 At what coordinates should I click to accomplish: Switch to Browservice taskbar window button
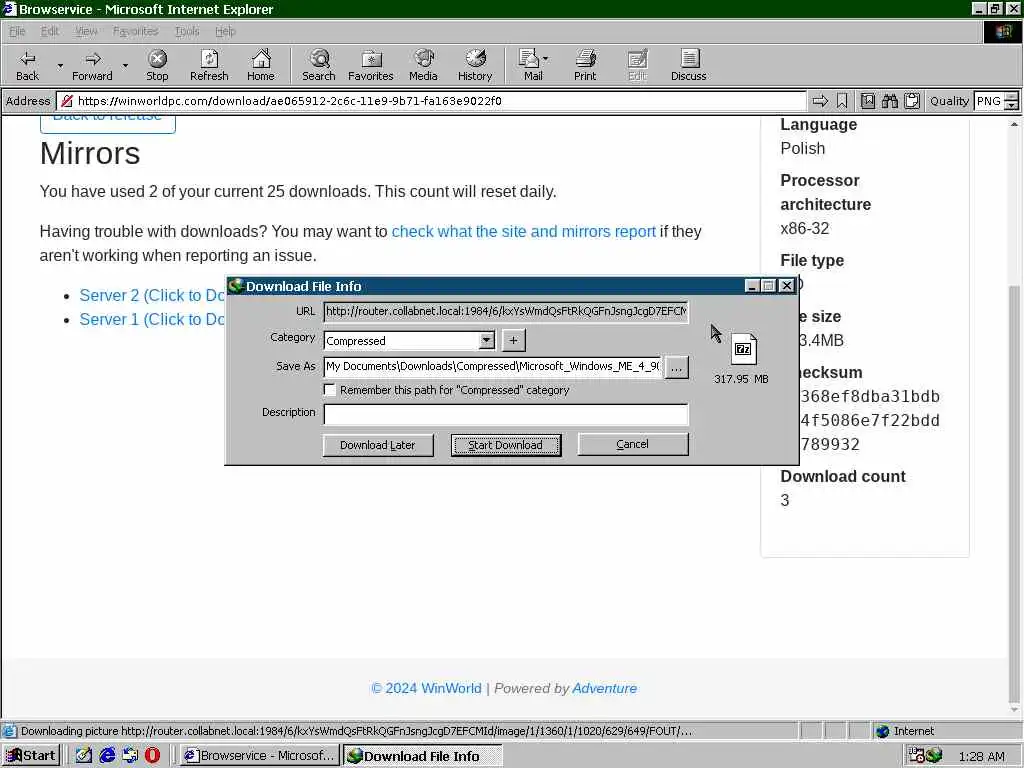[x=260, y=756]
